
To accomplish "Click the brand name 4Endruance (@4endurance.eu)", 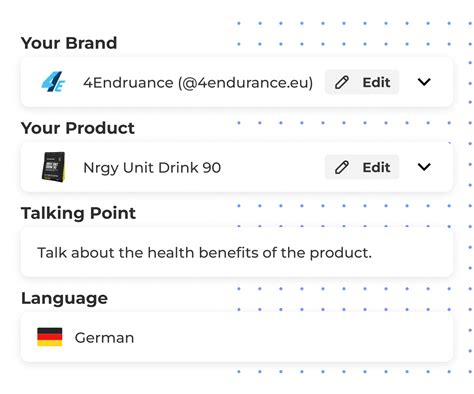I will coord(198,83).
